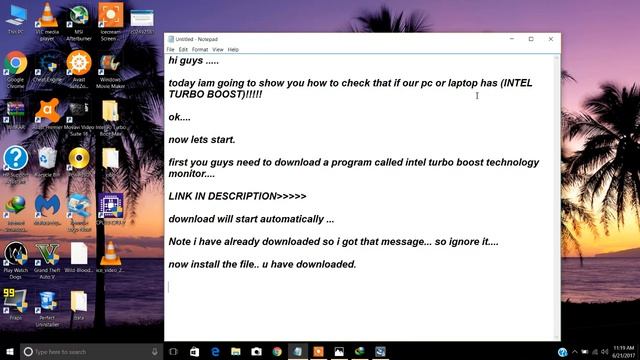The width and height of the screenshot is (640, 360).
Task: Open Movavi Video Suite shortcut
Action: [78, 118]
